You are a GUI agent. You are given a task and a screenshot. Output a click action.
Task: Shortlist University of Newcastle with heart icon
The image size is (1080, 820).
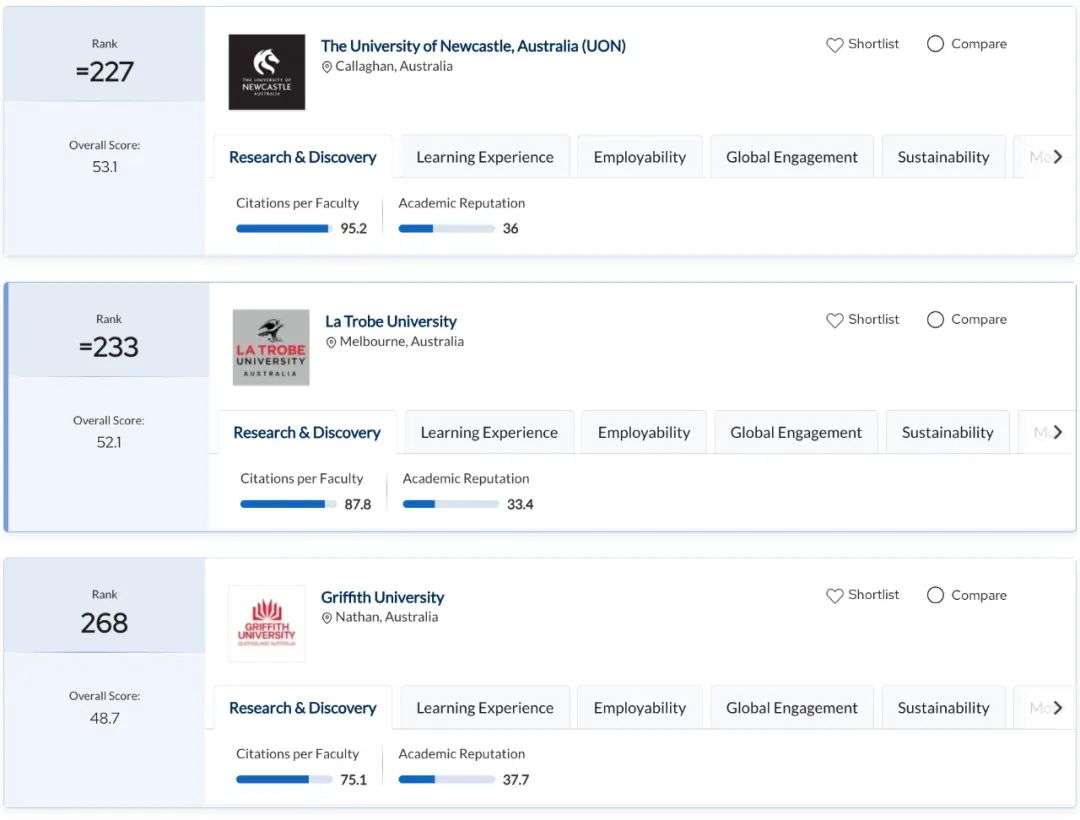tap(834, 45)
